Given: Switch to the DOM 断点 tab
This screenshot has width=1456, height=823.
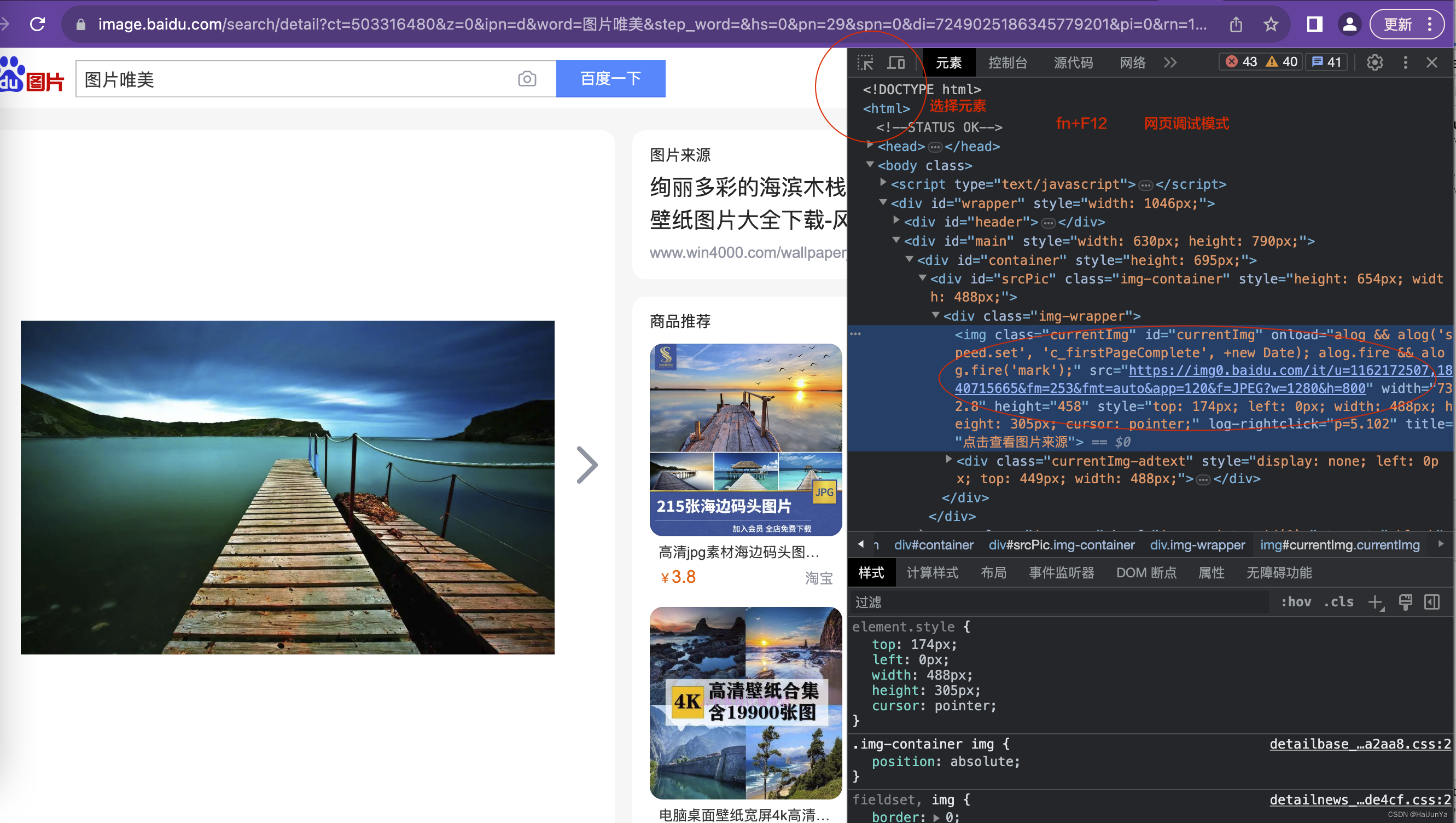Looking at the screenshot, I should (x=1146, y=572).
